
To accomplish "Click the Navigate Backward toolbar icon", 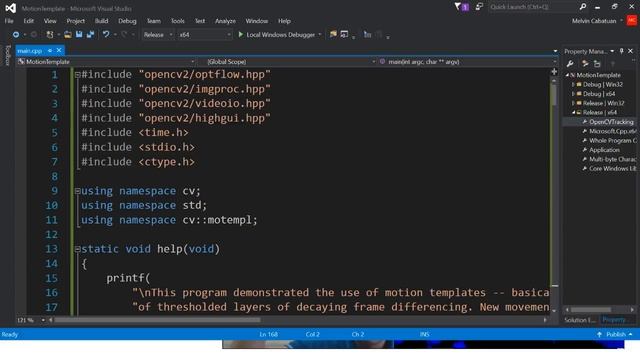I will coord(16,35).
